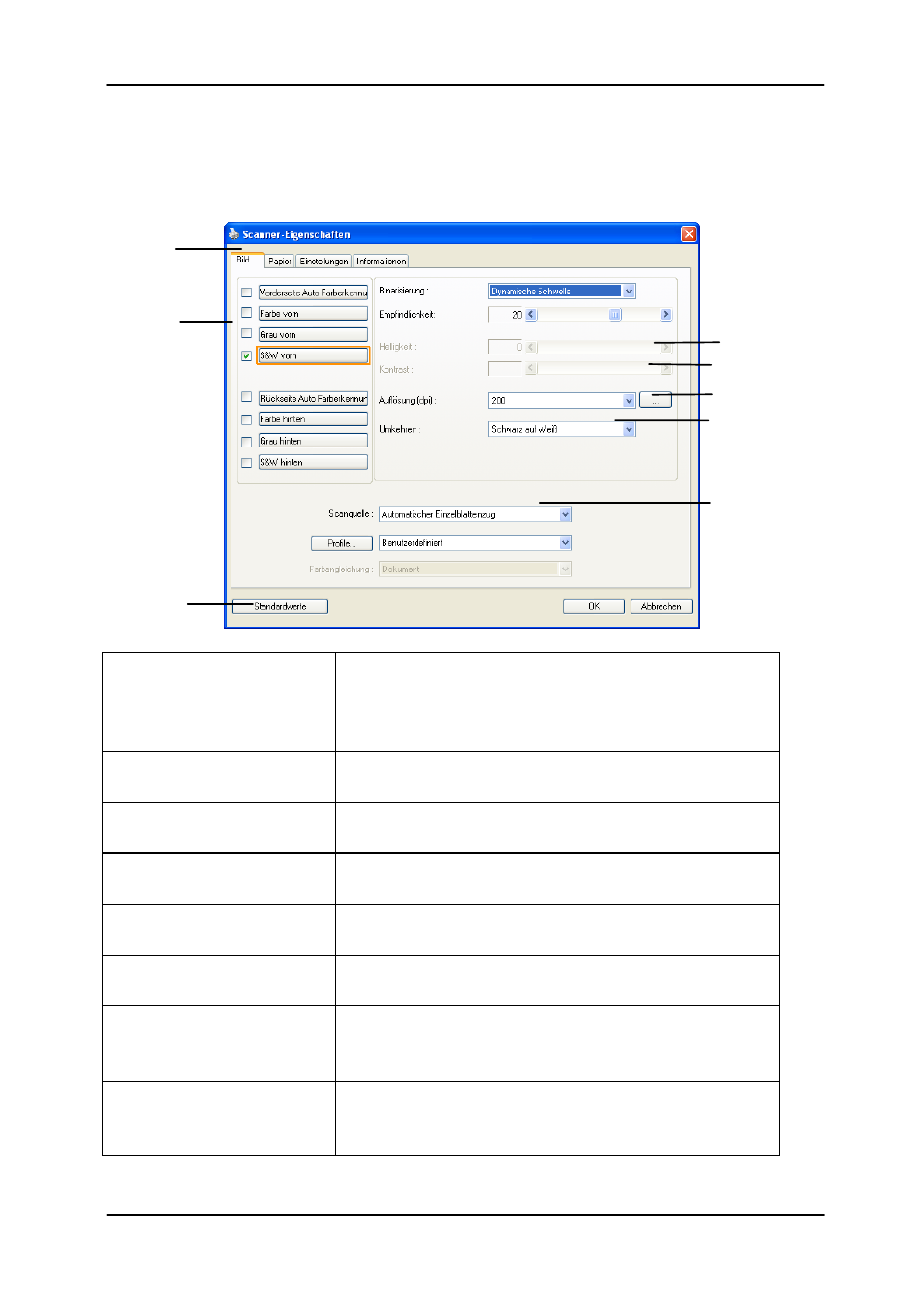
Task: Tick the Grau vorn checkbox
Action: 247,334
